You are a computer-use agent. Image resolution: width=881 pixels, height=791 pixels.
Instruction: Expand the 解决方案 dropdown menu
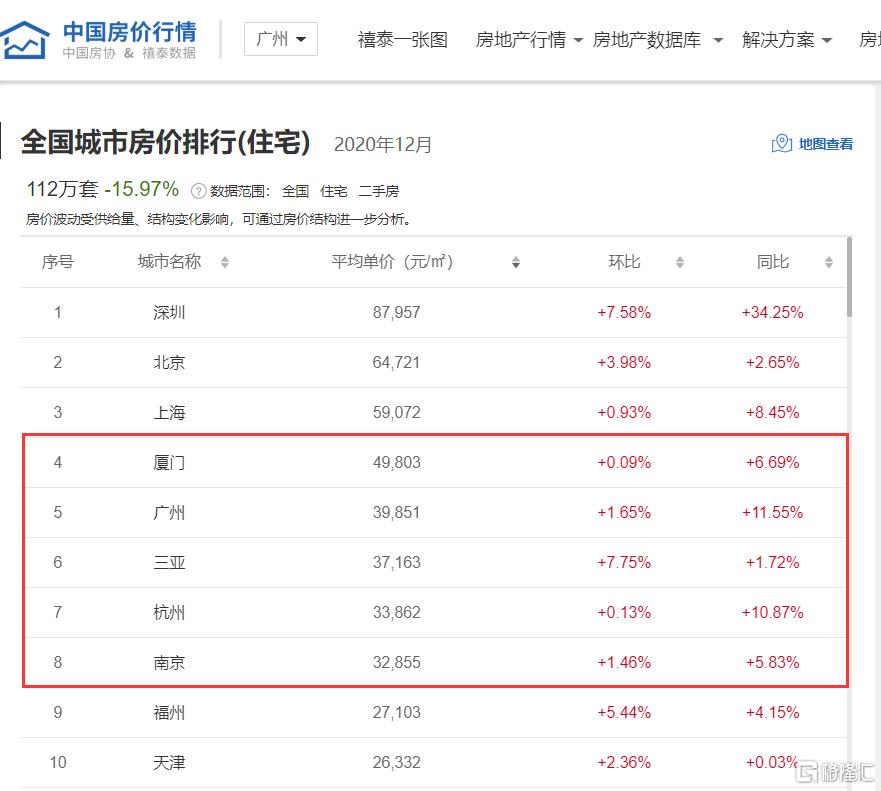coord(780,40)
